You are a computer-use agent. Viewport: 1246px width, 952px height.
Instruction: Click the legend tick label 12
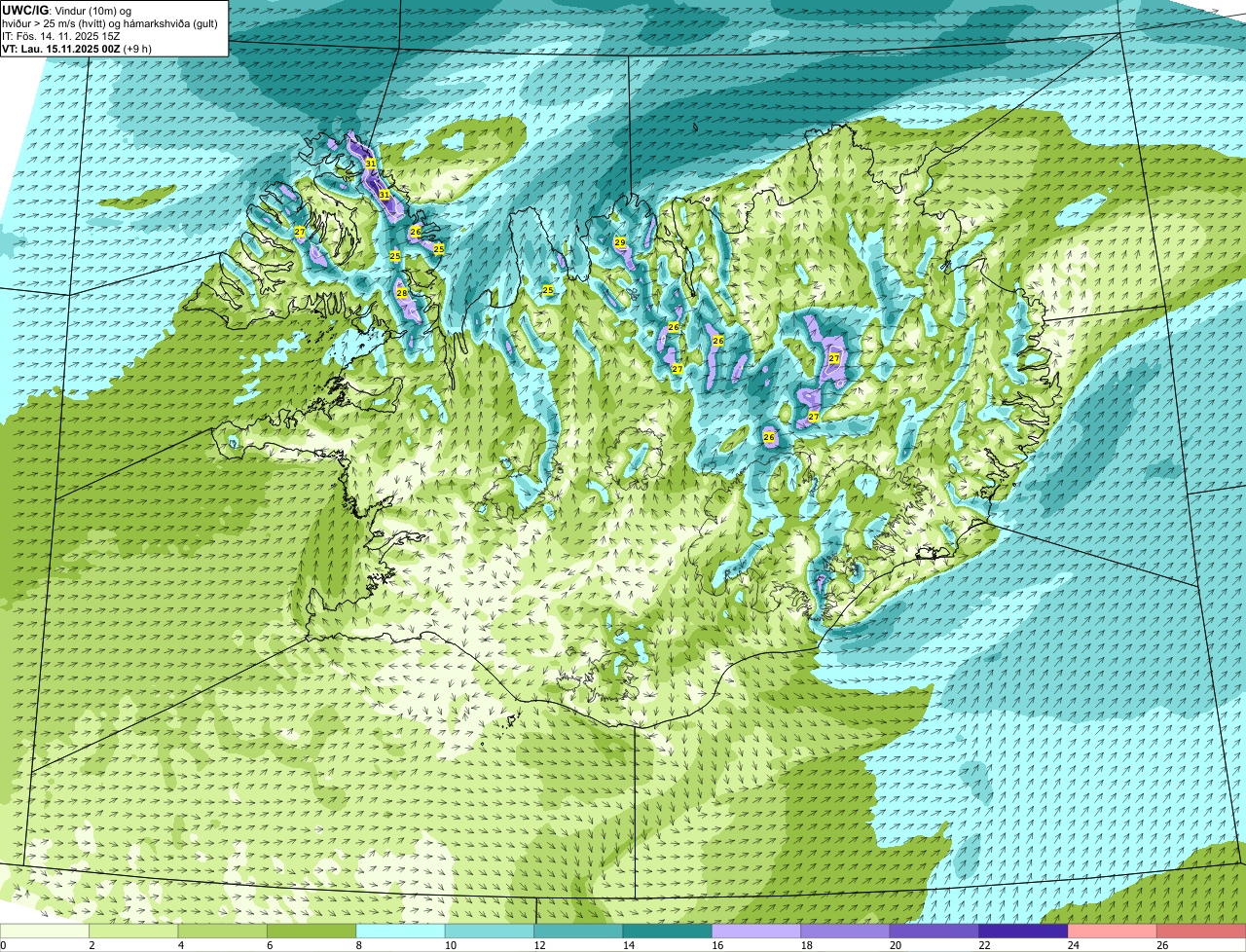point(538,945)
